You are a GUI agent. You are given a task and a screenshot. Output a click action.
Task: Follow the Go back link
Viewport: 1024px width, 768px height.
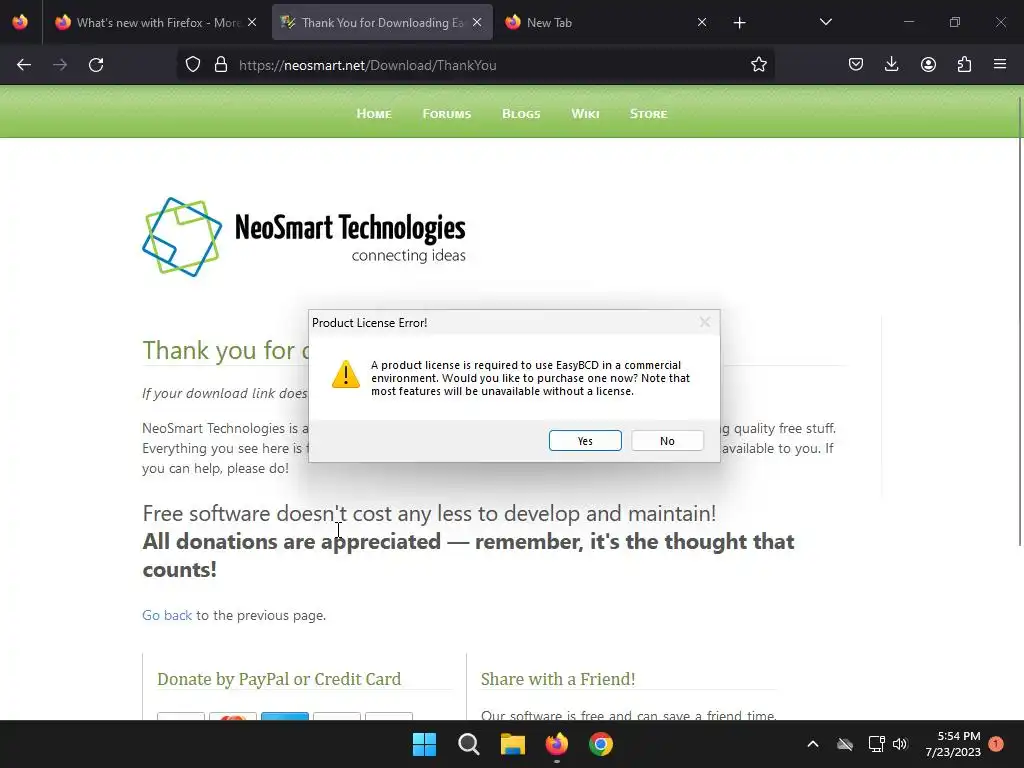[167, 615]
